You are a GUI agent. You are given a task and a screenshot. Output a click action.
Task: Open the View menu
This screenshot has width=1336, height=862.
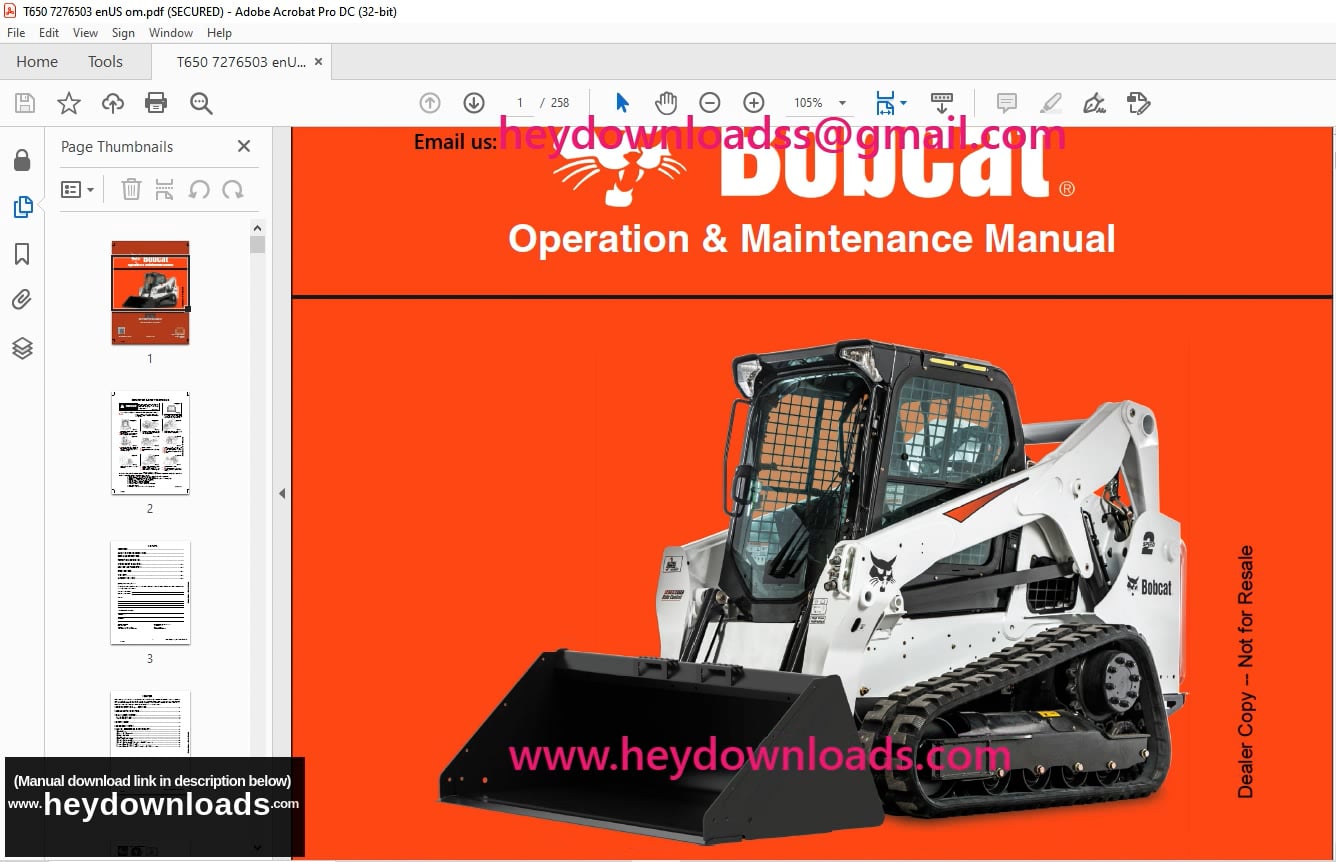[x=85, y=33]
